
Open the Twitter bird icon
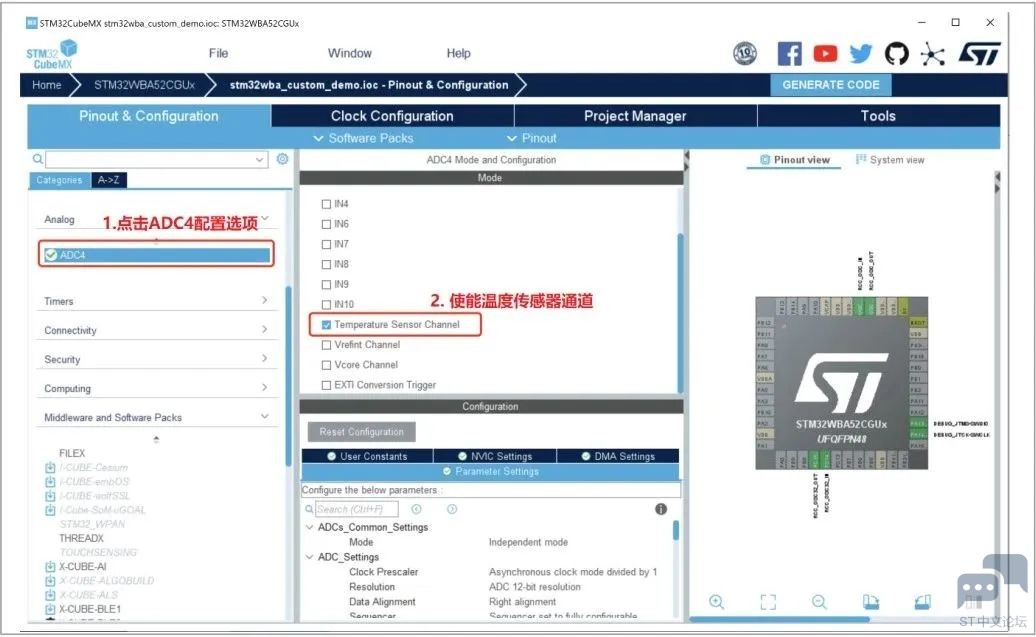(861, 54)
